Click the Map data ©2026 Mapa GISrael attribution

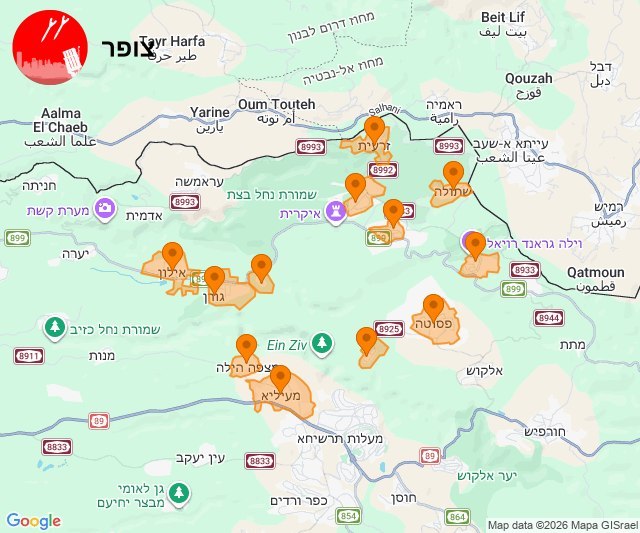click(563, 526)
